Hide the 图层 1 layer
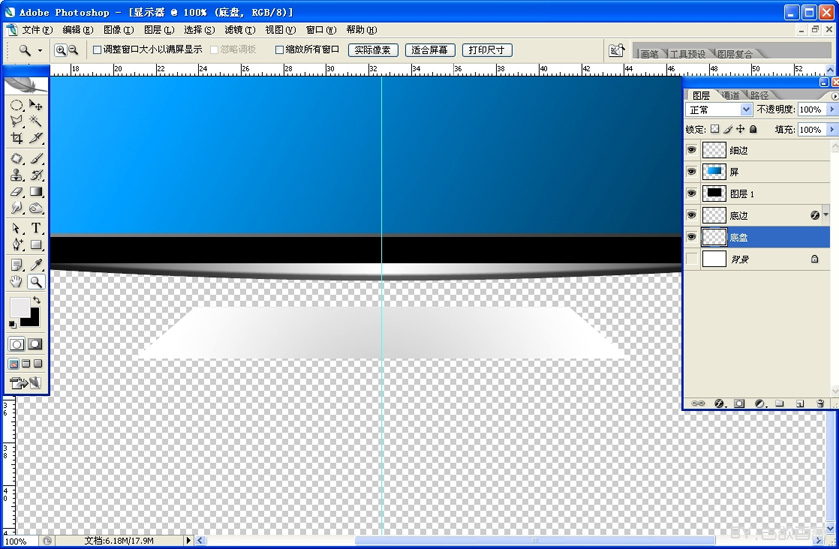839x549 pixels. click(691, 193)
